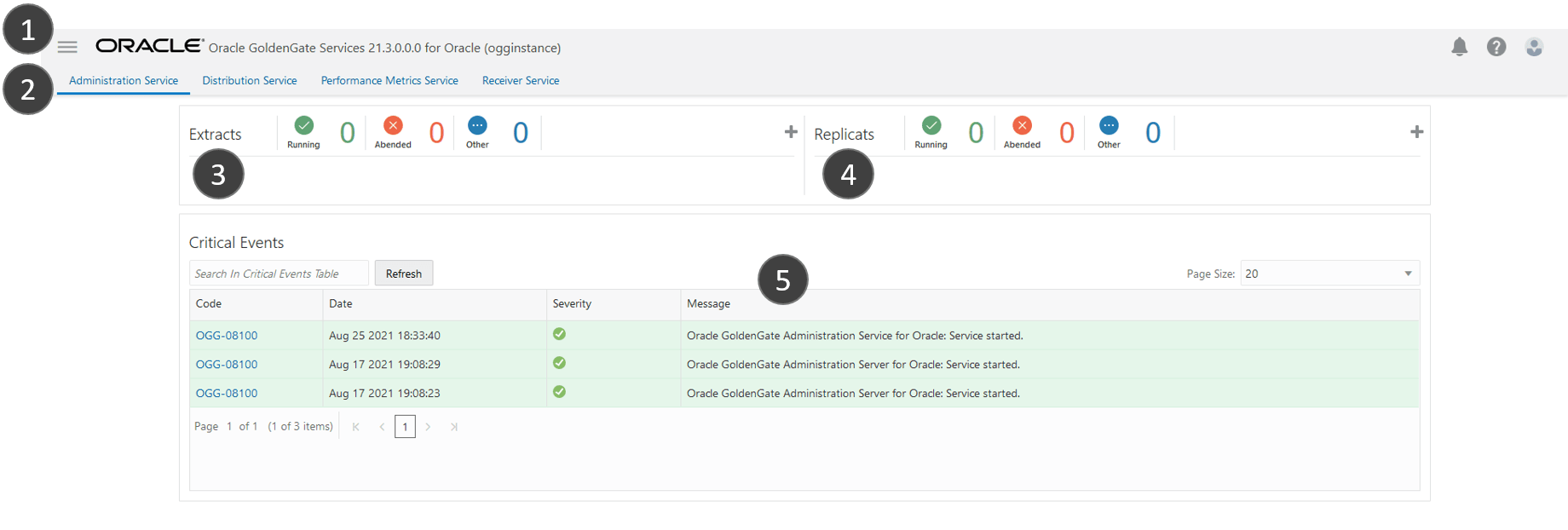Sort by the Severity column header
The height and width of the screenshot is (530, 1568).
coord(572,304)
